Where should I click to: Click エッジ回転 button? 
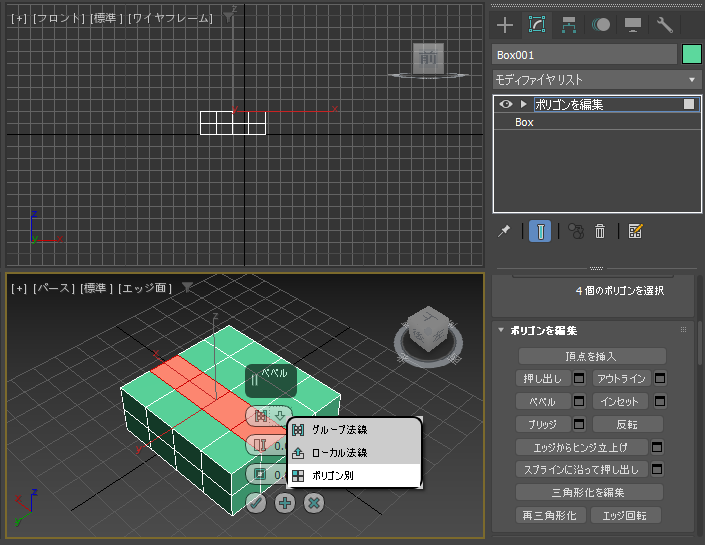(x=625, y=515)
